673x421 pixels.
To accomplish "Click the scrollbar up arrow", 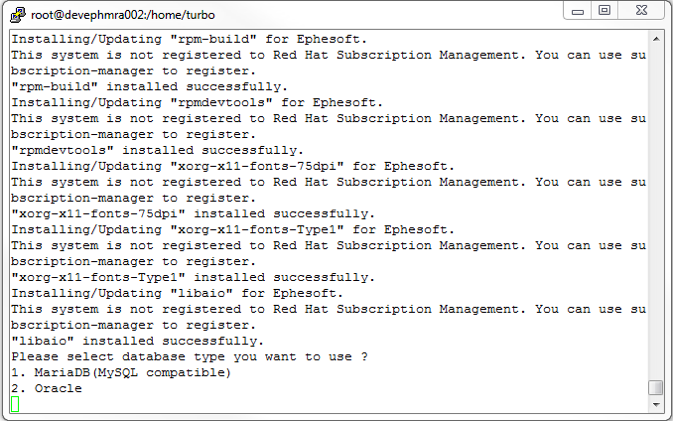I will pos(655,39).
